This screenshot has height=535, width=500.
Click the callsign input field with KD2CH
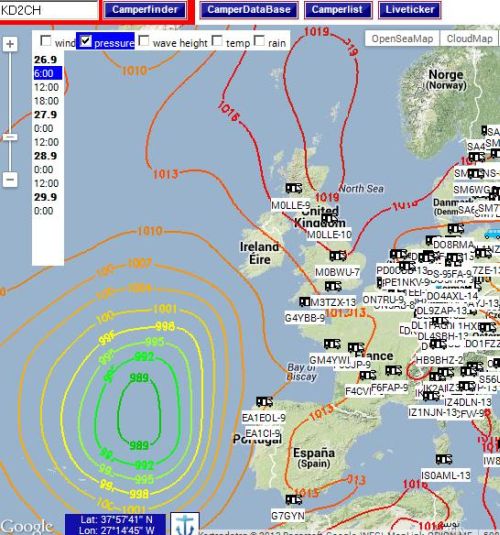[x=48, y=10]
